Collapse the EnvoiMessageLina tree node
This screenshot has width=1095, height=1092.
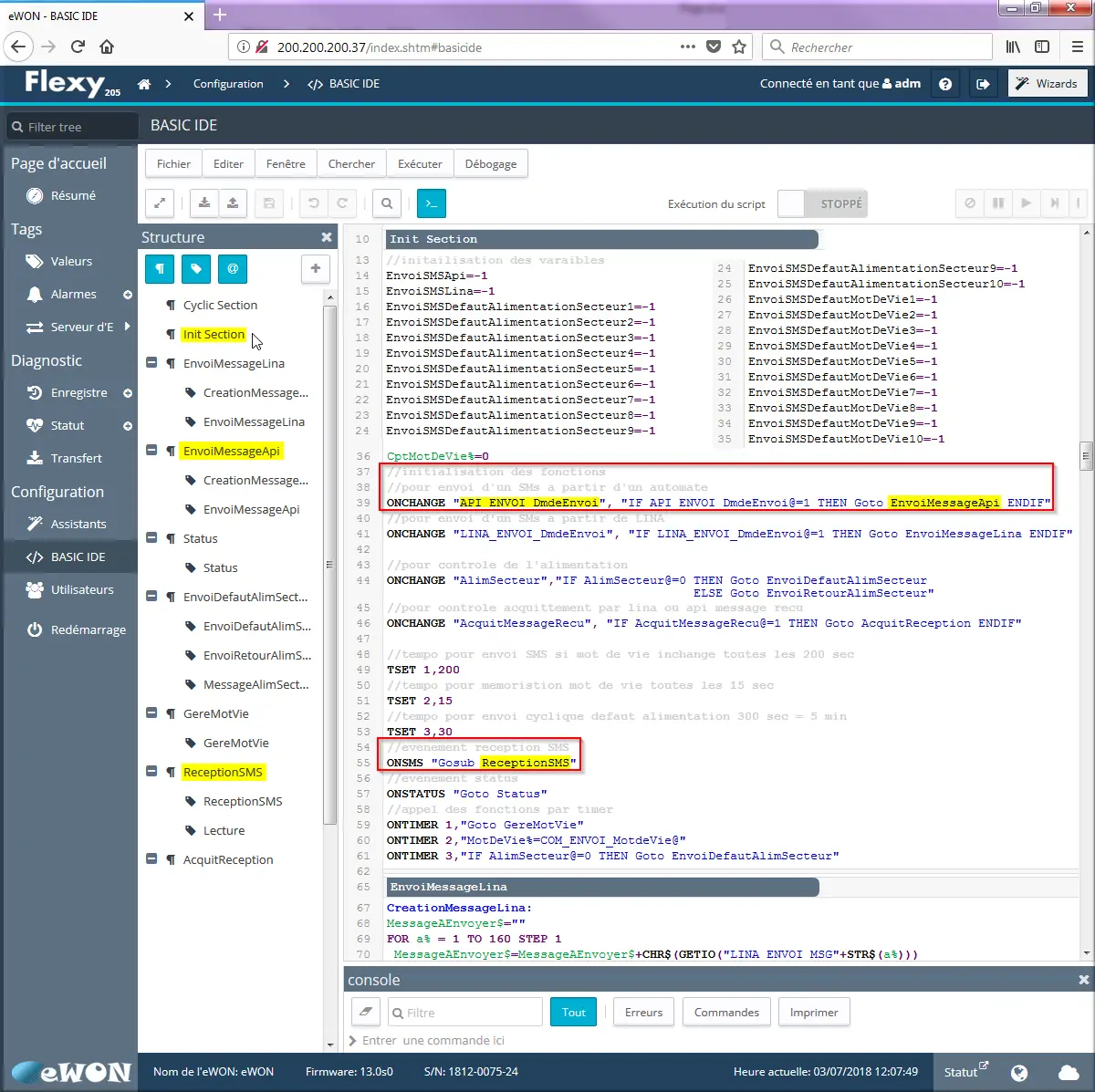tap(151, 363)
